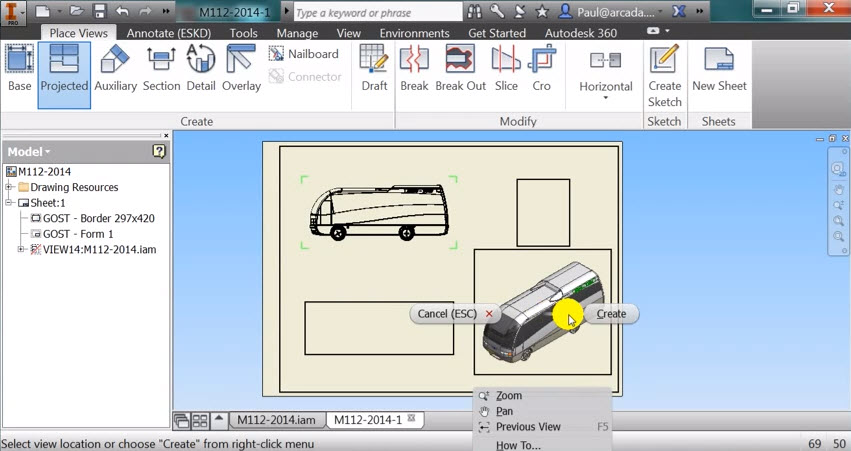Image resolution: width=851 pixels, height=451 pixels.
Task: Open the New file dropdown arrow
Action: (x=60, y=11)
